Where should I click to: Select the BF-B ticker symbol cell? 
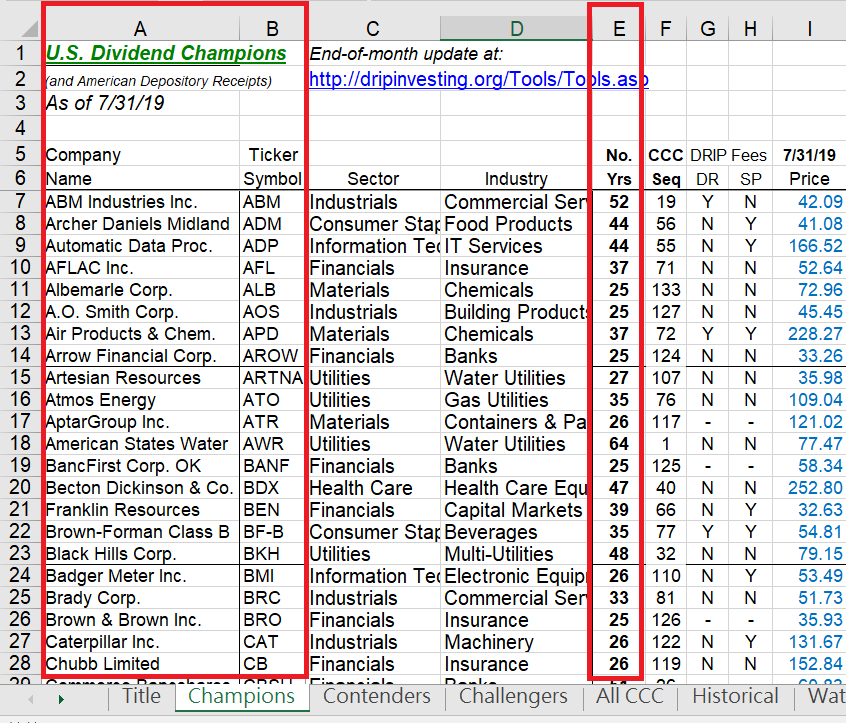coord(272,532)
